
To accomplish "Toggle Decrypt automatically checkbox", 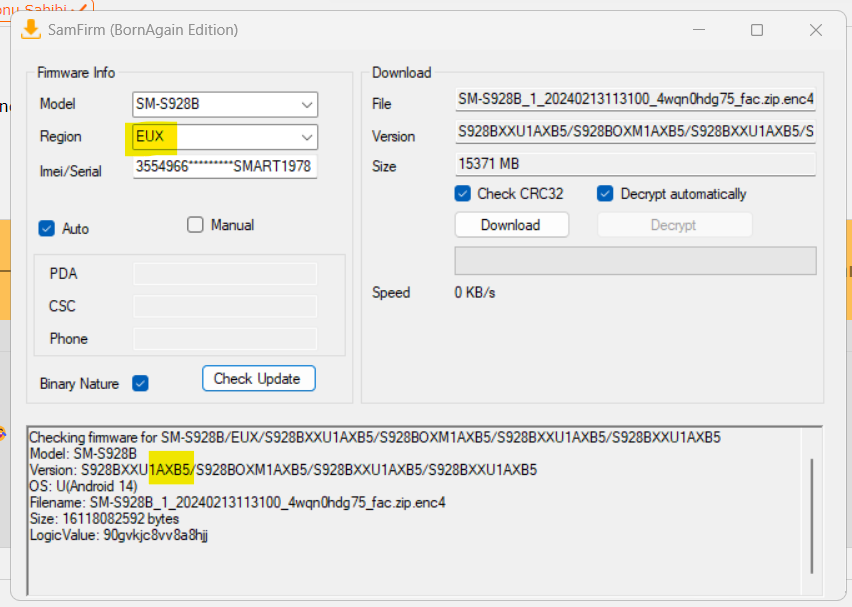I will pyautogui.click(x=605, y=193).
